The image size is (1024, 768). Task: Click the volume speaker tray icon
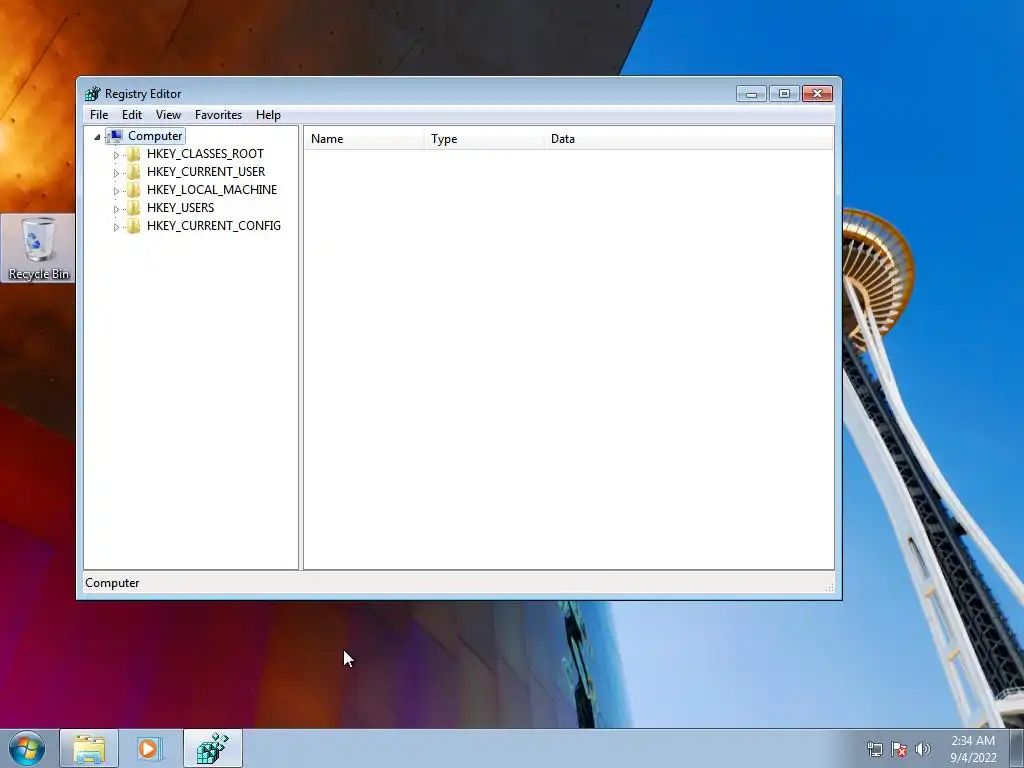point(922,749)
